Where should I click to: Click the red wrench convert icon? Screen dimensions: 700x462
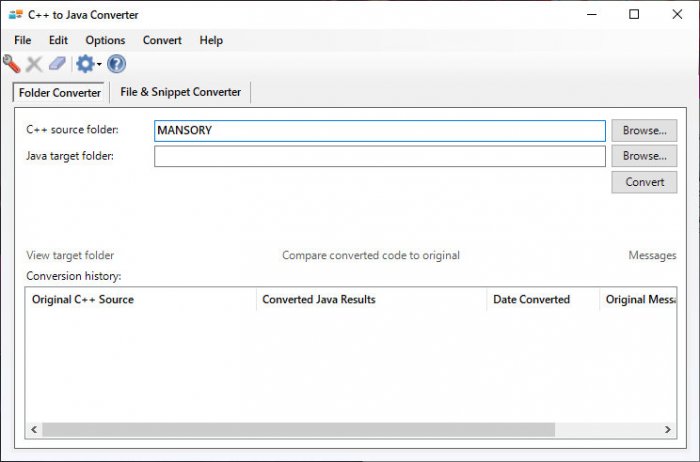(12, 64)
